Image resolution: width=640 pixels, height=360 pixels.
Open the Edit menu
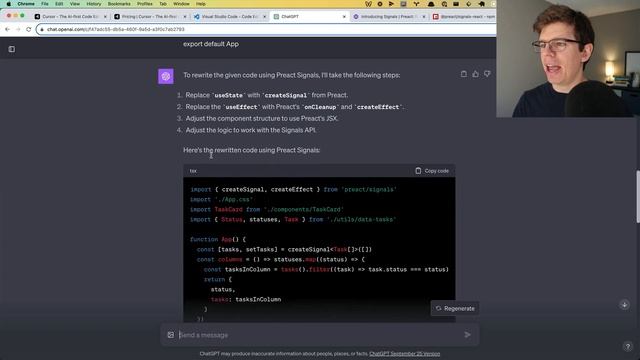pos(59,4)
